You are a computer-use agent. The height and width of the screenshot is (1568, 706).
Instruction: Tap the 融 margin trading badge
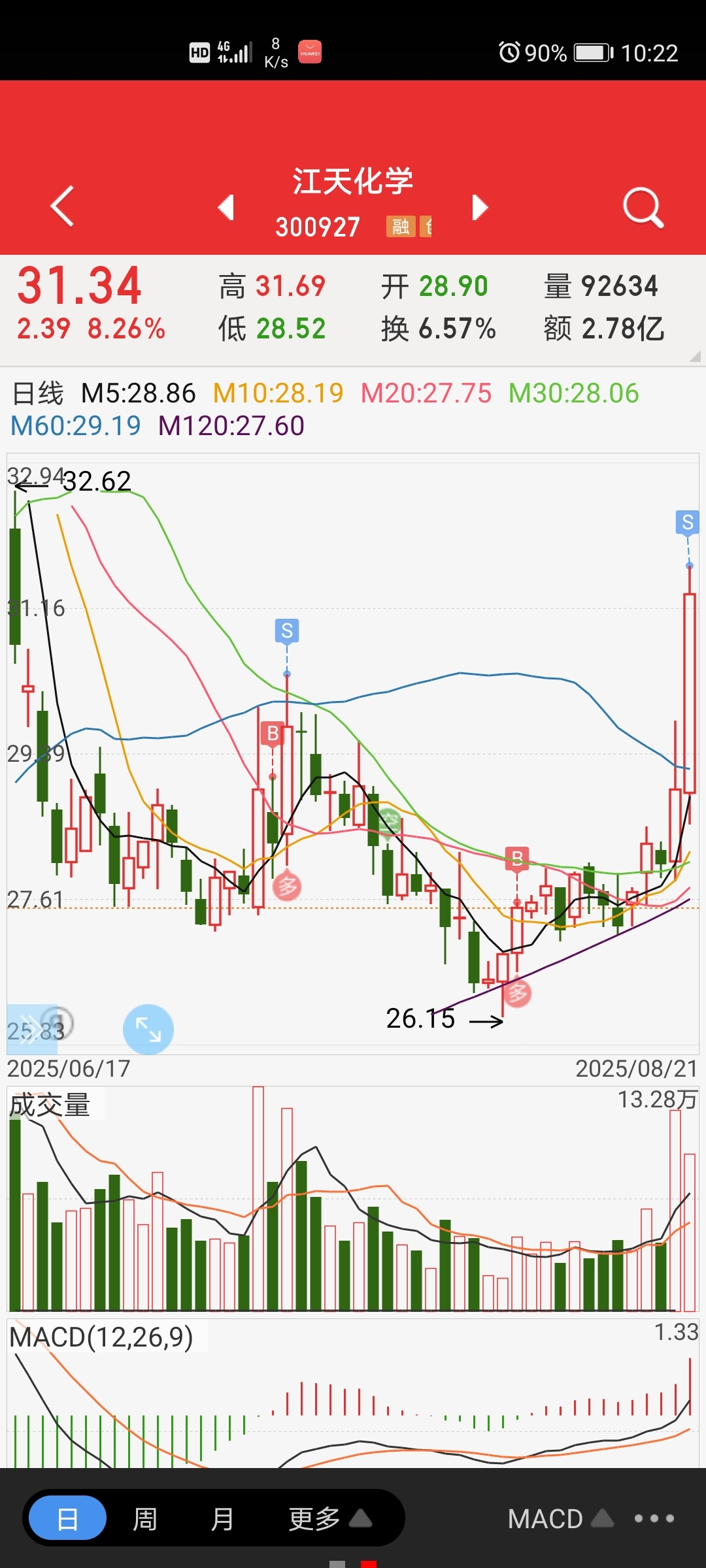[x=401, y=227]
